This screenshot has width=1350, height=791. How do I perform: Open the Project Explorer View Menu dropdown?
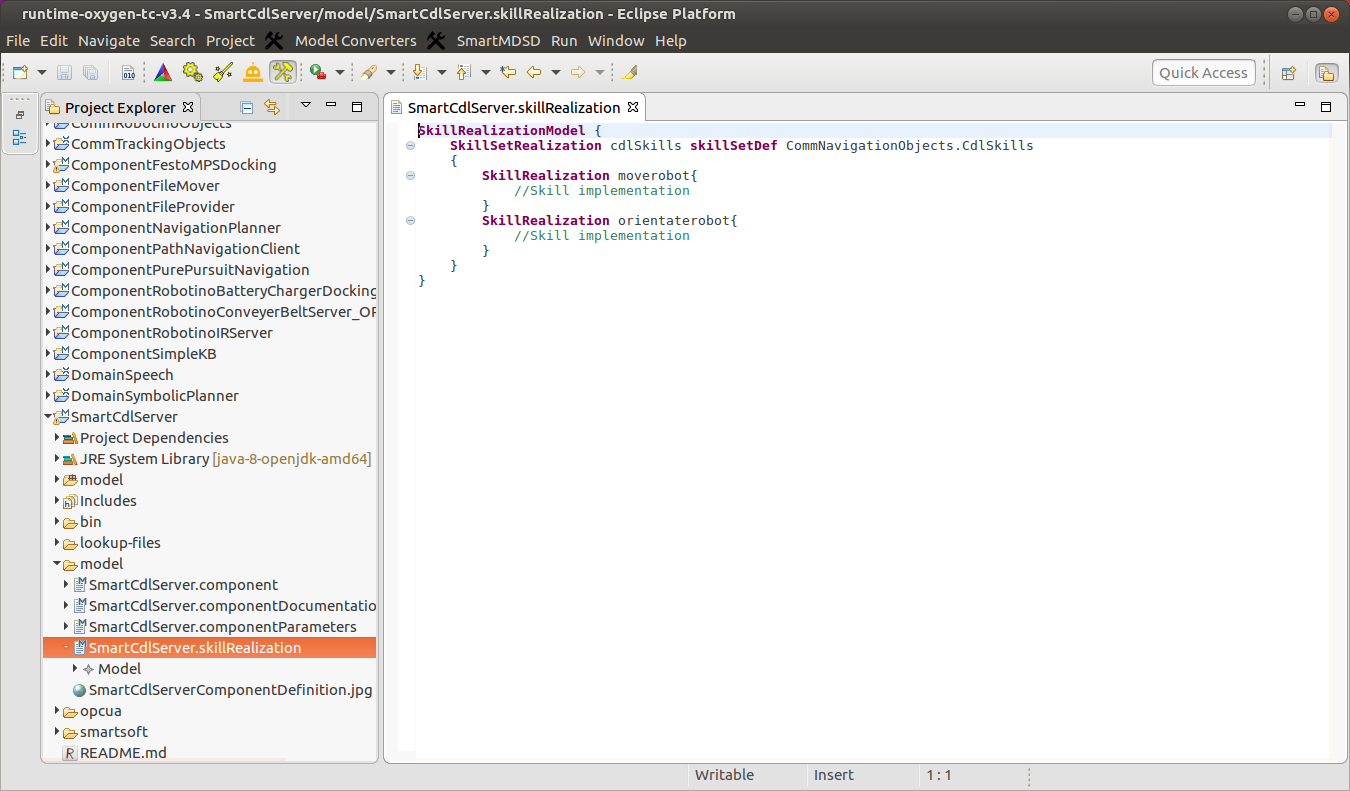[306, 106]
